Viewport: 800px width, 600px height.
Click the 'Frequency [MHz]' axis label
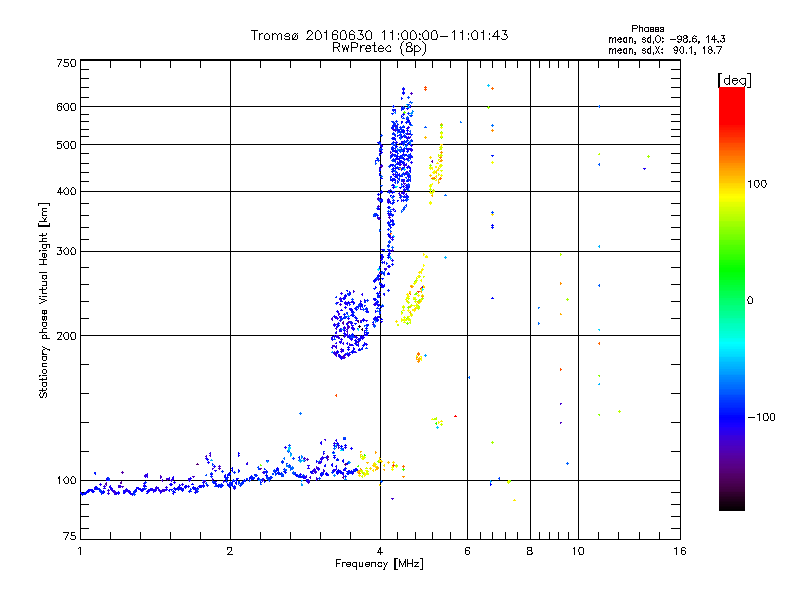(379, 564)
